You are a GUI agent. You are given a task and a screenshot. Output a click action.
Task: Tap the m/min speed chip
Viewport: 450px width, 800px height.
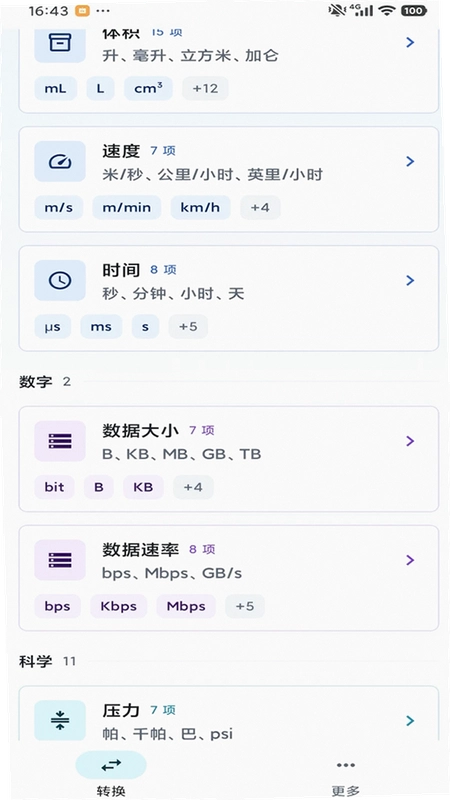pyautogui.click(x=127, y=208)
